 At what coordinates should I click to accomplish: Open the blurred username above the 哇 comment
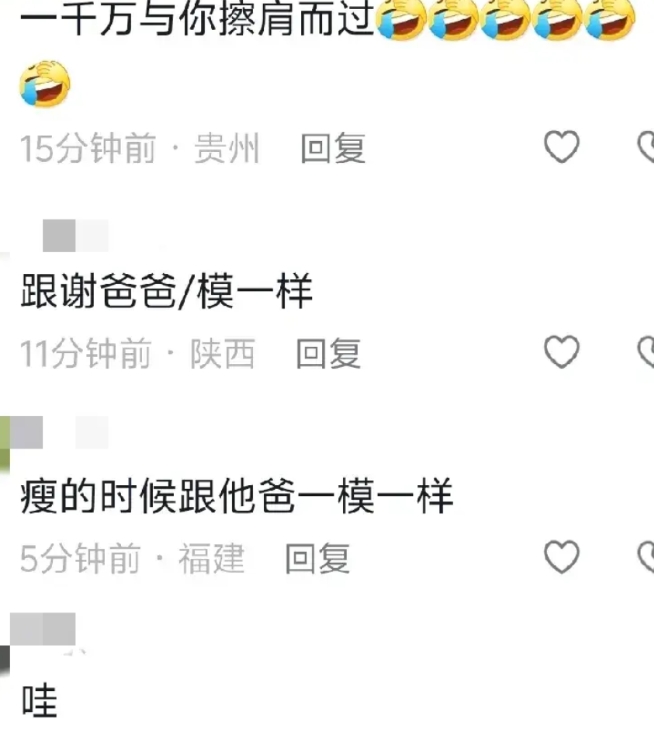coord(43,629)
